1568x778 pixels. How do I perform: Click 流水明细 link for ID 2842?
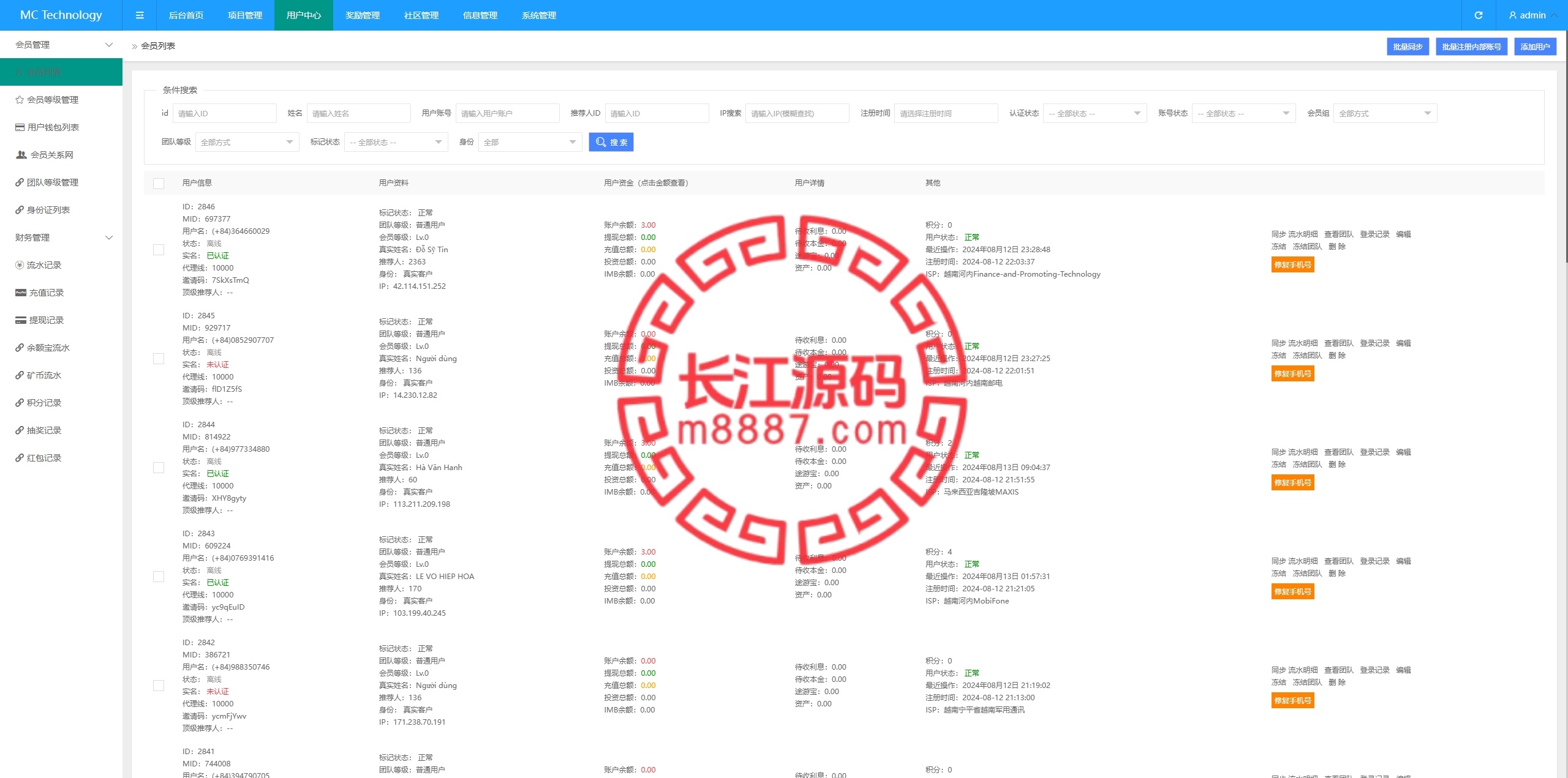(x=1303, y=670)
